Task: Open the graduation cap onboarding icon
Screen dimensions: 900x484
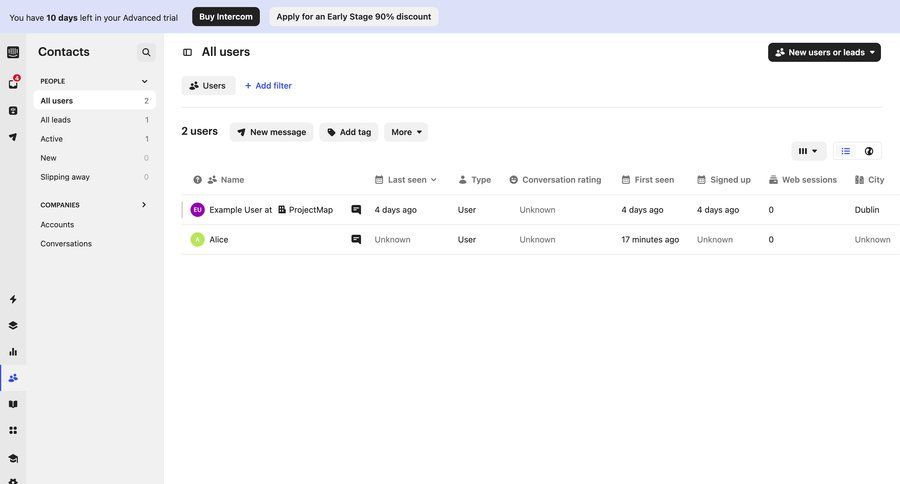Action: (x=13, y=458)
